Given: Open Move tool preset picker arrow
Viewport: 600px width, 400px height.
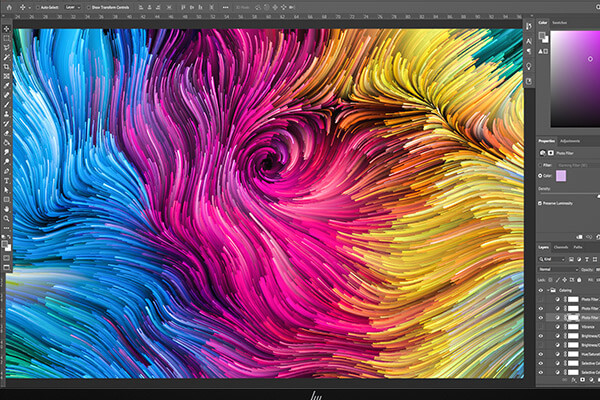Looking at the screenshot, I should click(30, 7).
